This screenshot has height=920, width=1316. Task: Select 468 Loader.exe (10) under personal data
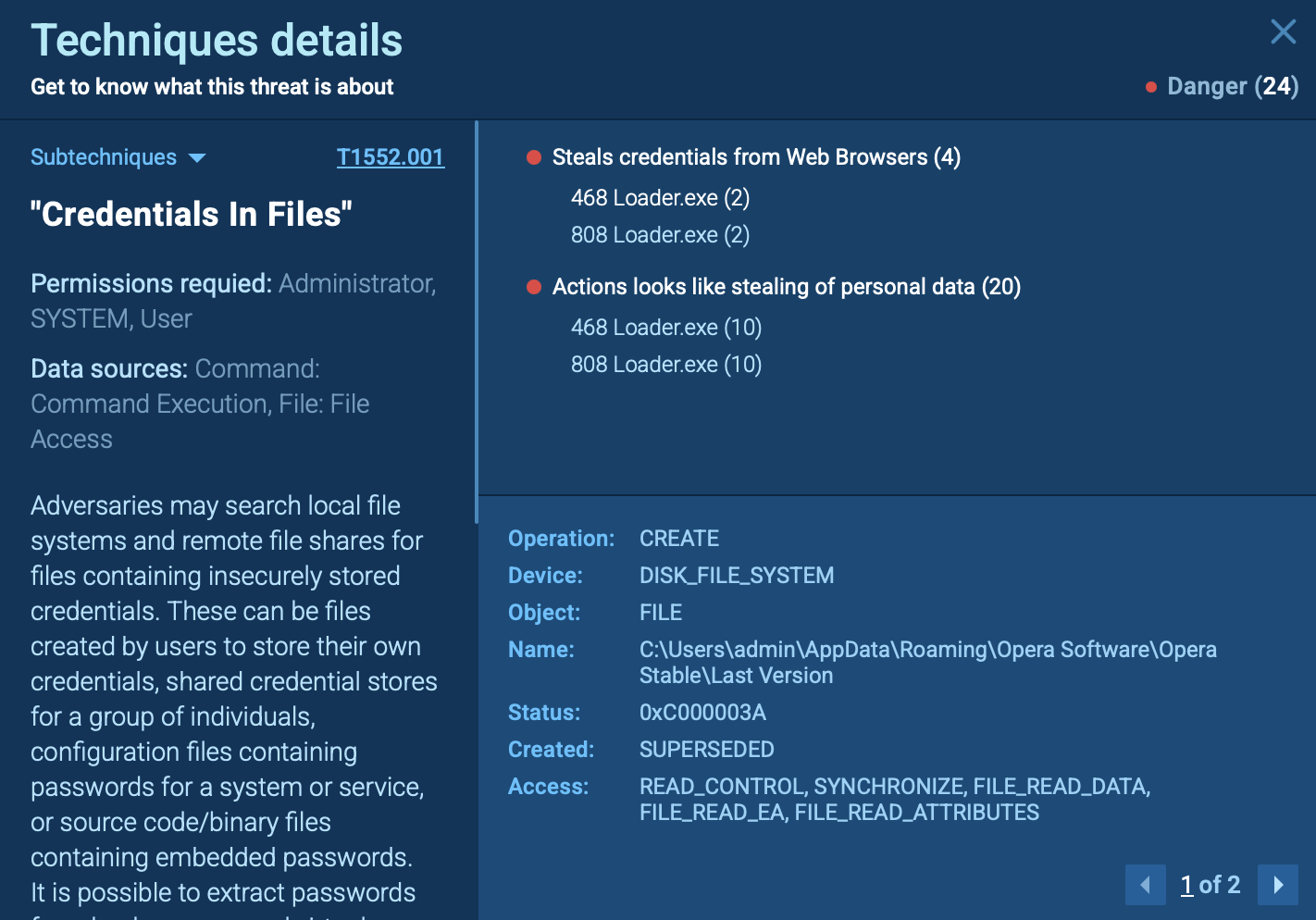click(x=665, y=328)
